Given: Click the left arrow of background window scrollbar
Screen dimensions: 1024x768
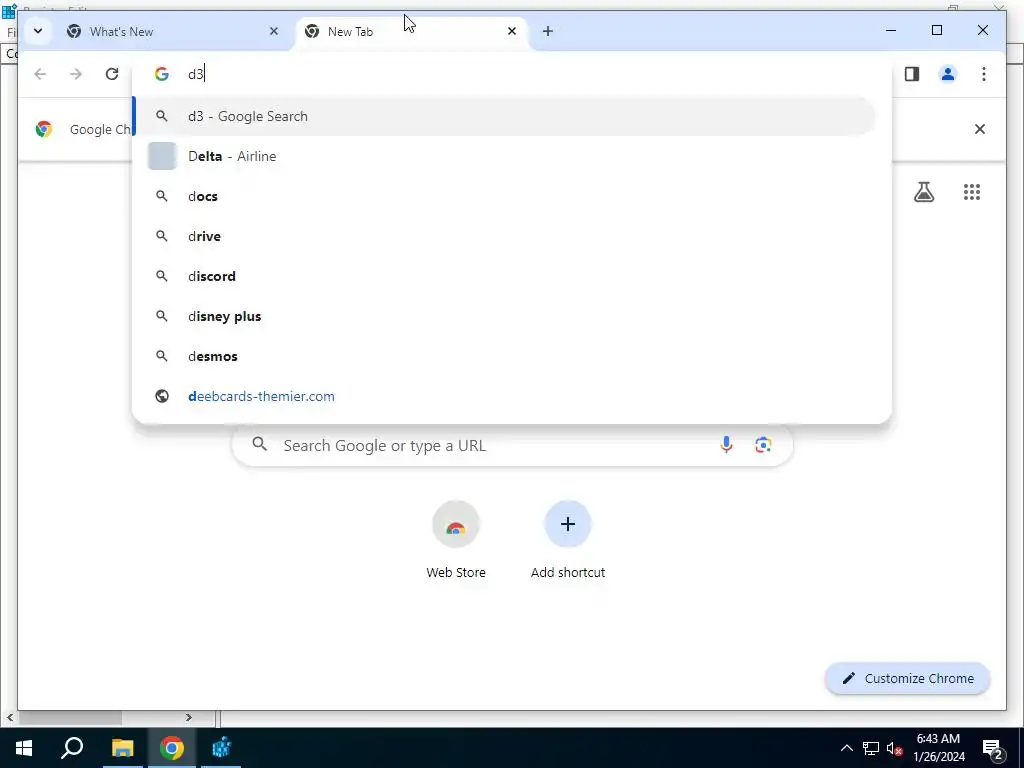Looking at the screenshot, I should pos(10,717).
